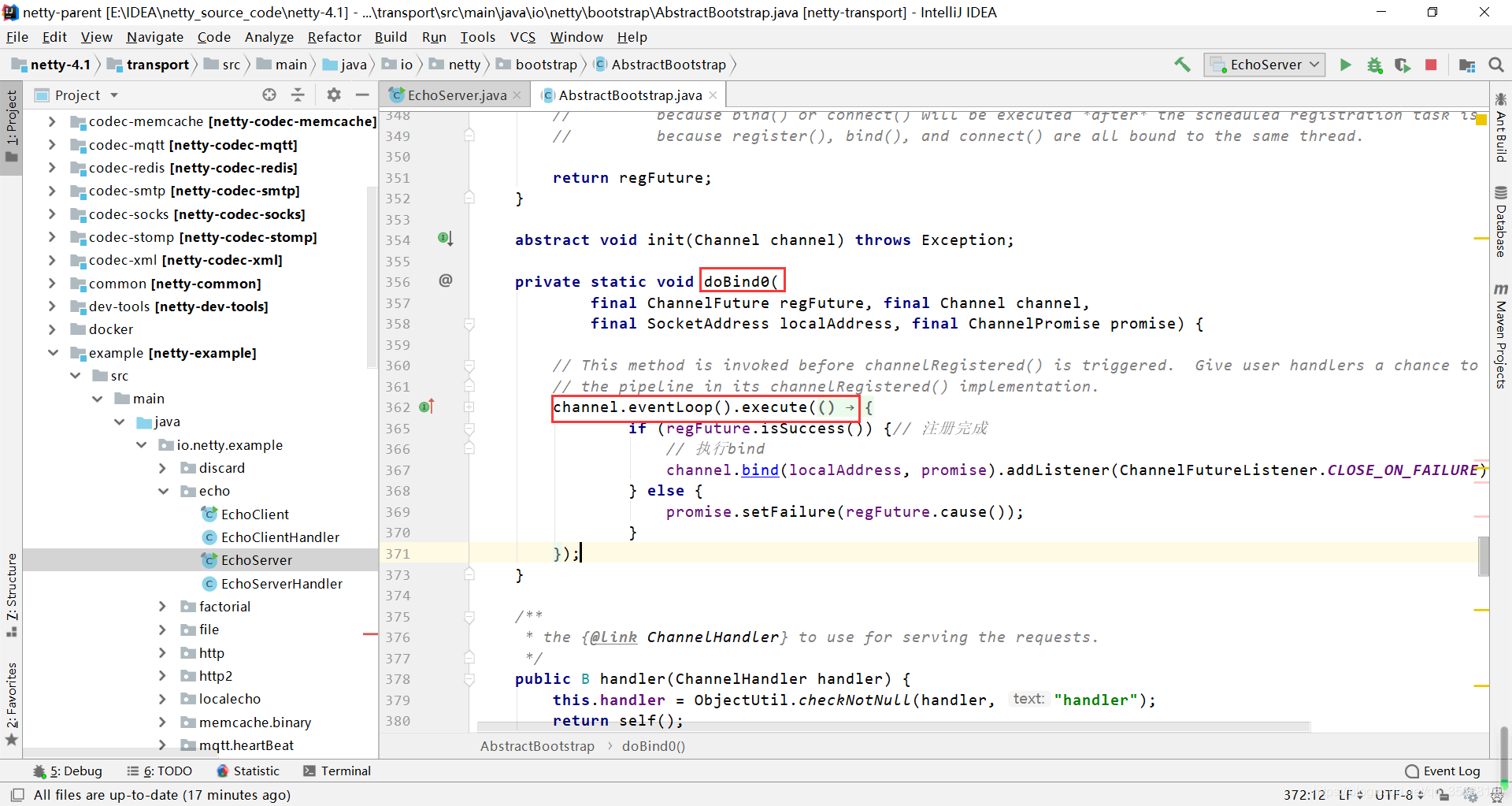Hide the Project tool window

tap(362, 95)
